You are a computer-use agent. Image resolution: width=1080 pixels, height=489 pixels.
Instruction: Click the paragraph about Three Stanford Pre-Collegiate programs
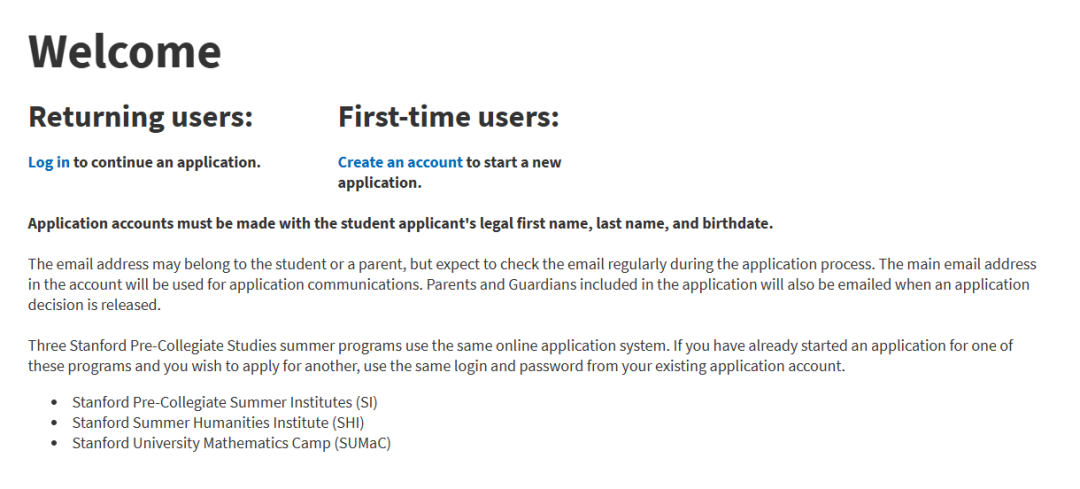521,355
